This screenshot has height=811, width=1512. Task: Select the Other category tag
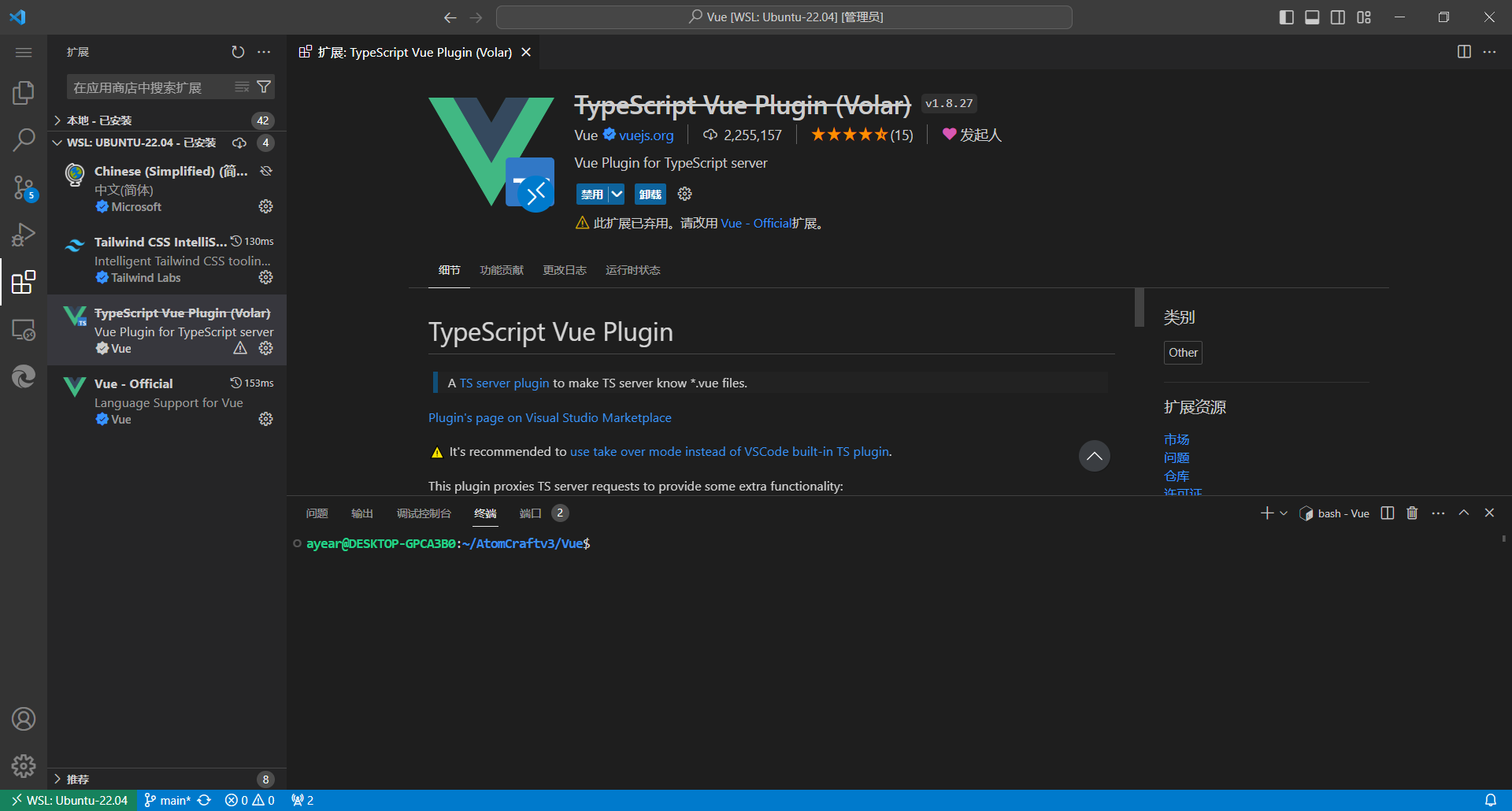1183,352
